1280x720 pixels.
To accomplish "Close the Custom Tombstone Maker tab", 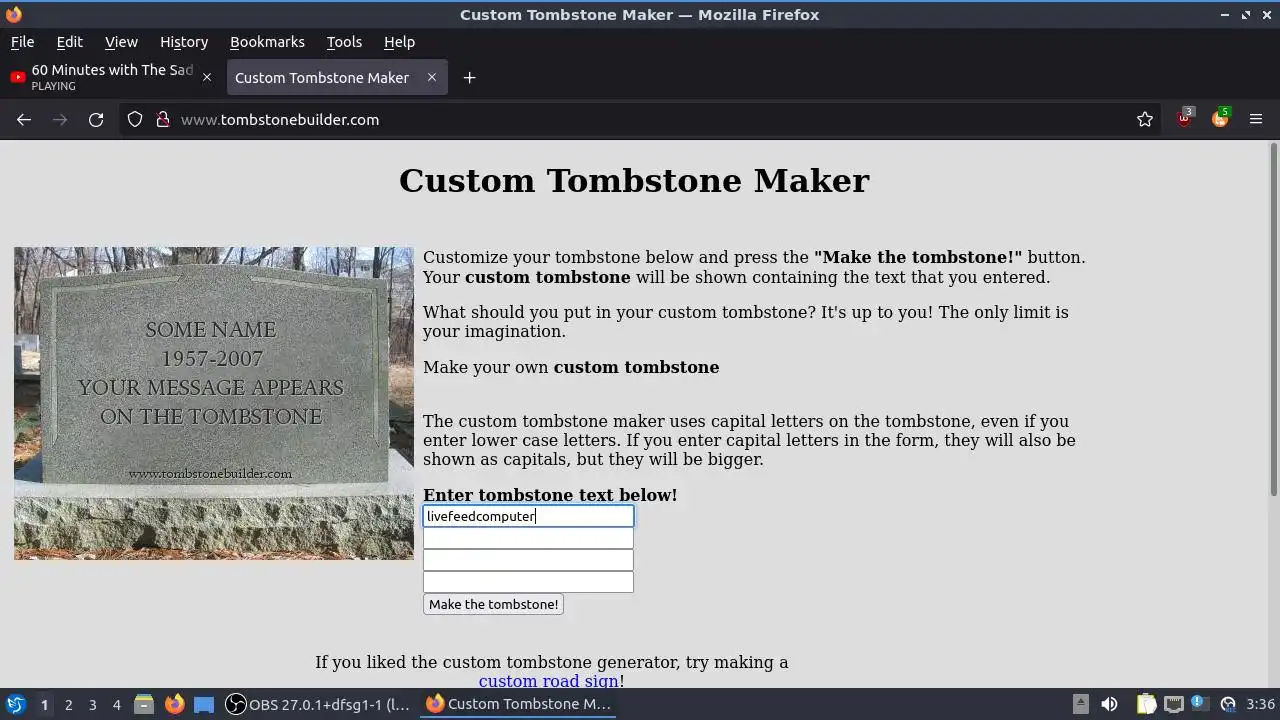I will coord(432,77).
